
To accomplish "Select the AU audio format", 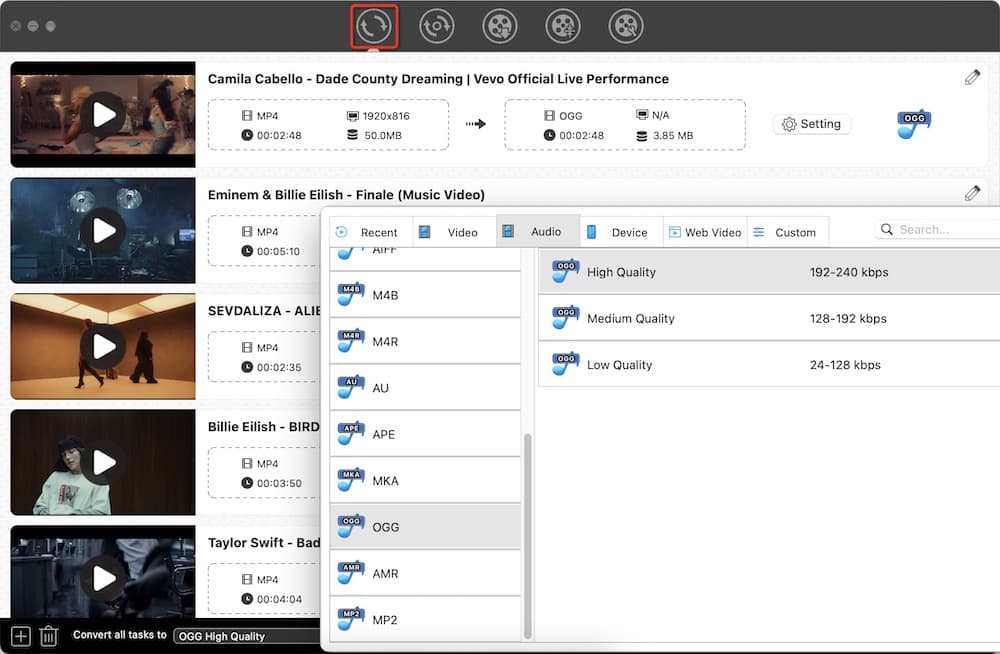I will (x=425, y=388).
